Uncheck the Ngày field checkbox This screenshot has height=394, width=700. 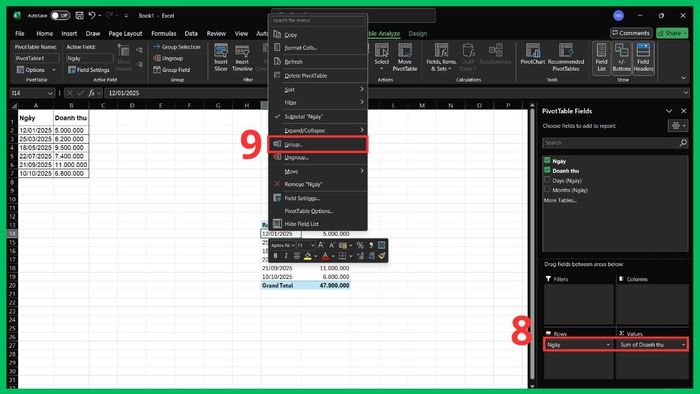[x=547, y=160]
